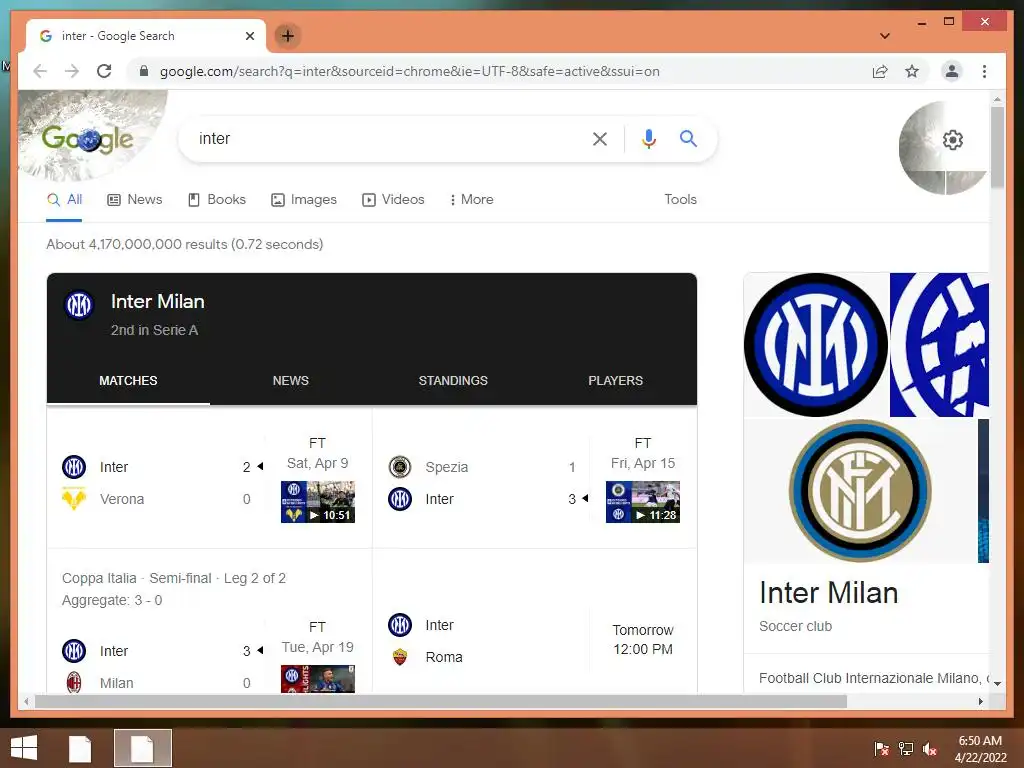Image resolution: width=1024 pixels, height=768 pixels.
Task: Click the scroll down arrow
Action: coord(997,683)
